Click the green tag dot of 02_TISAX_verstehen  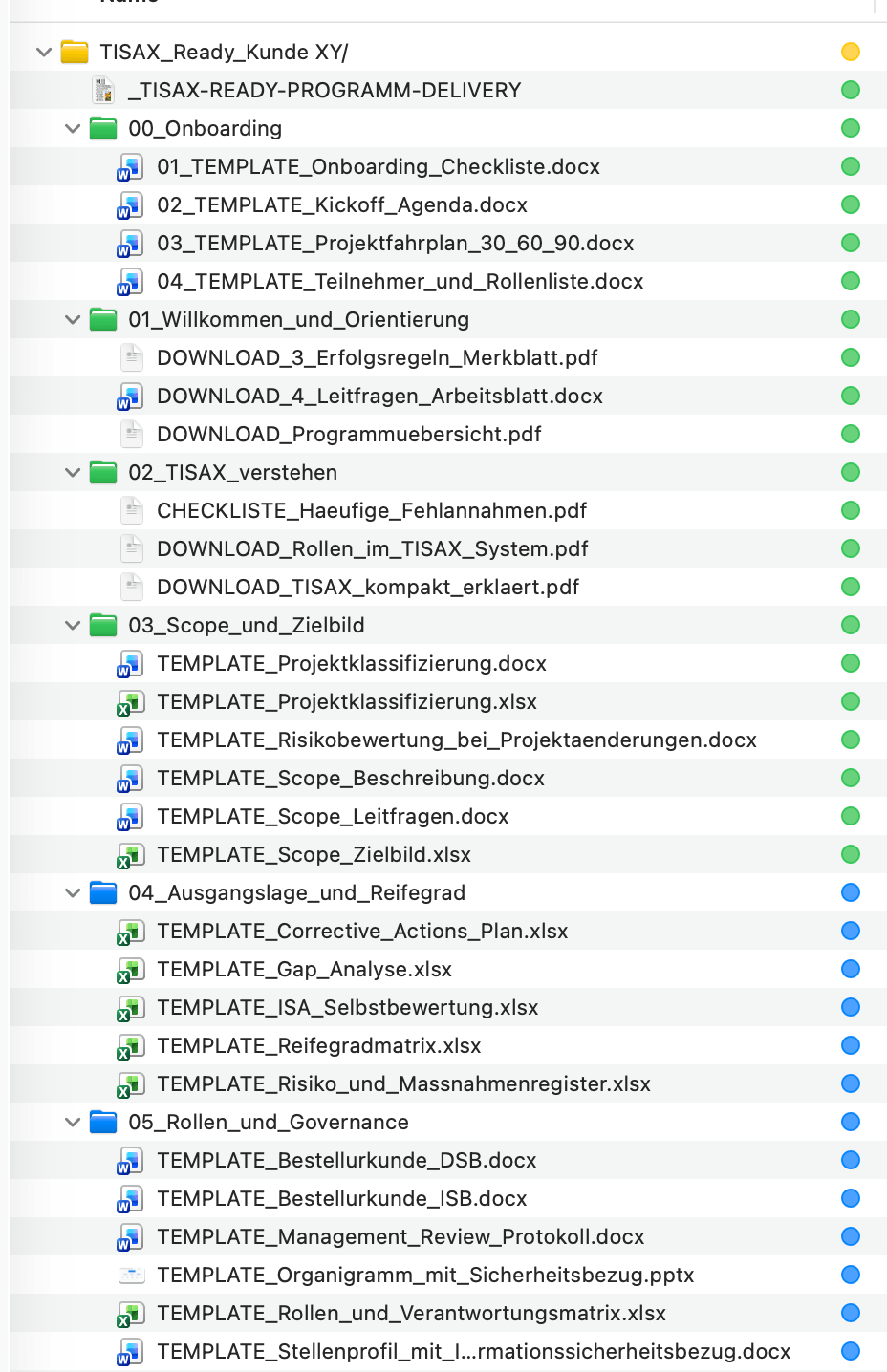[x=850, y=472]
